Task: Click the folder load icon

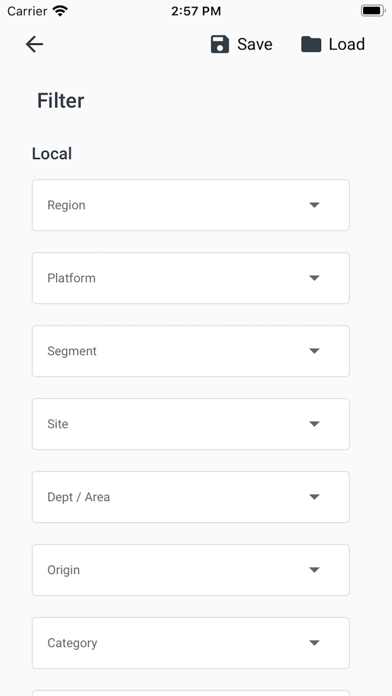Action: pyautogui.click(x=311, y=44)
